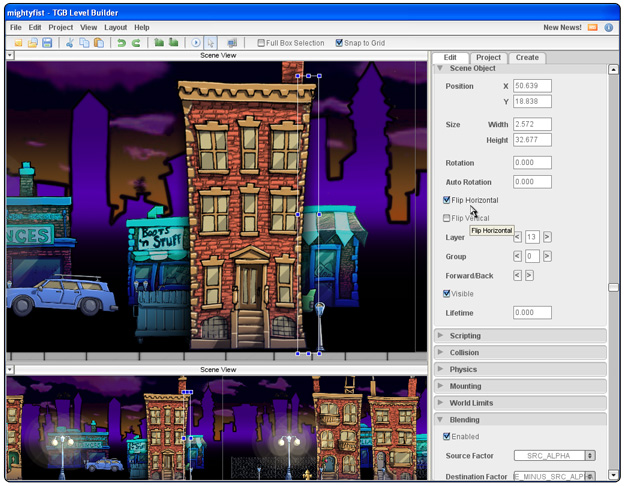
Task: Click the green Undo arrow
Action: [122, 43]
